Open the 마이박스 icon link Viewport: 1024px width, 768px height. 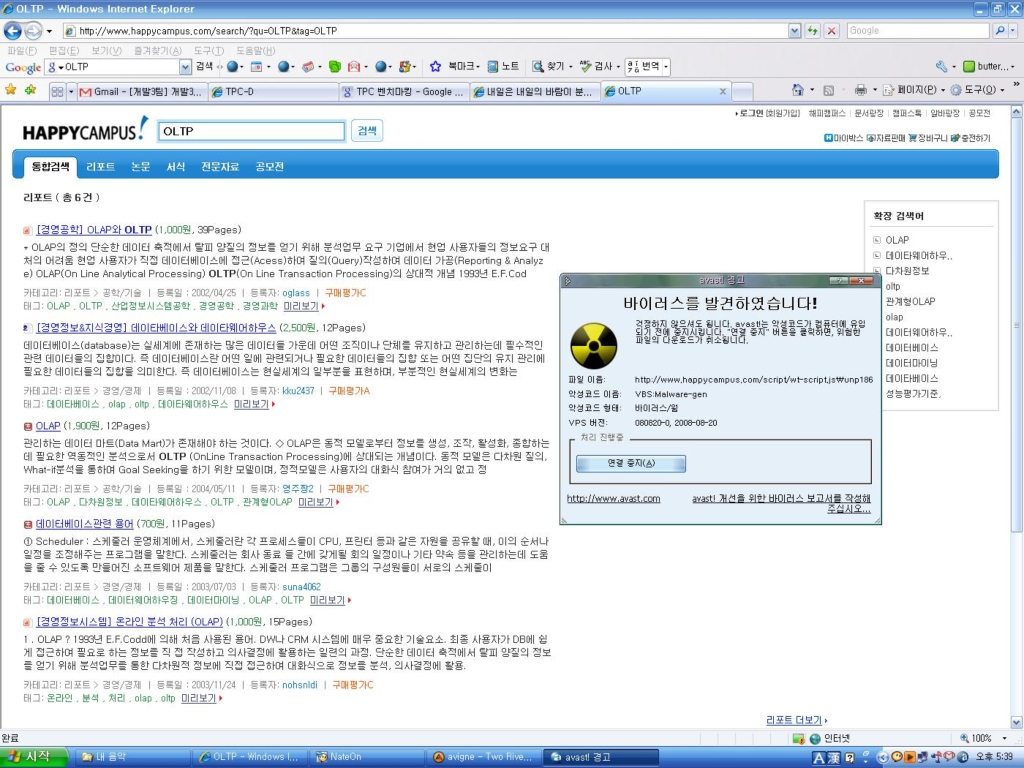pyautogui.click(x=844, y=138)
